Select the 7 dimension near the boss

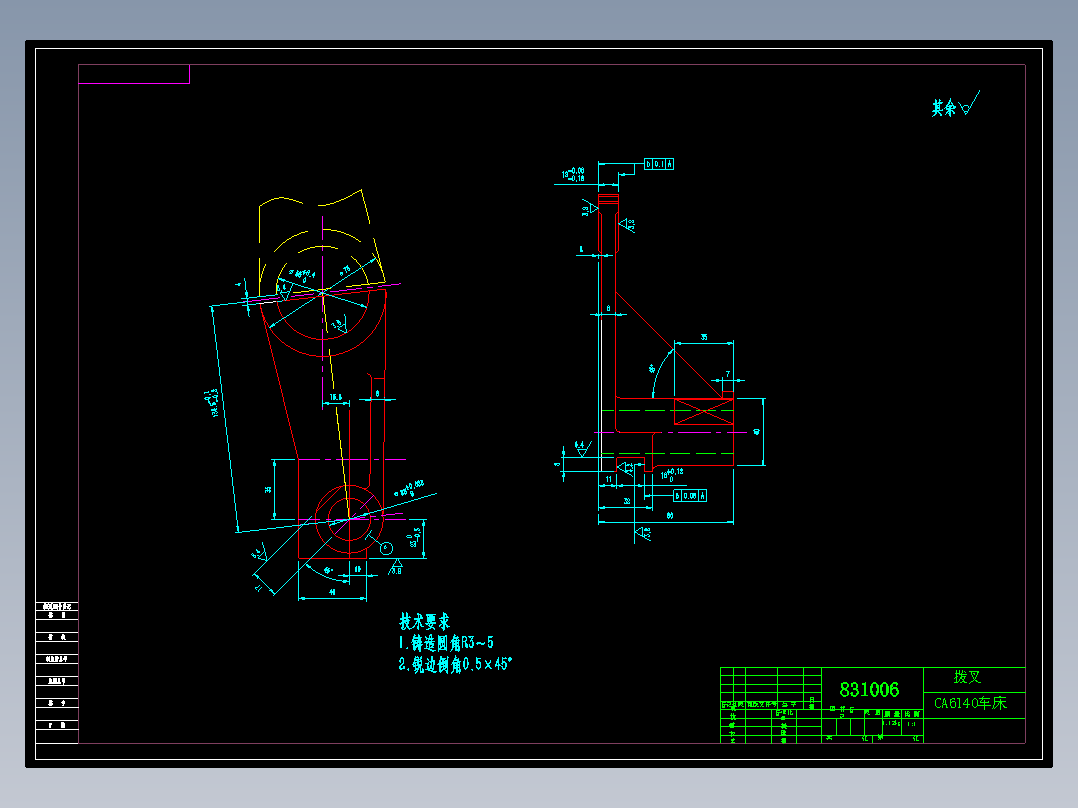[727, 375]
